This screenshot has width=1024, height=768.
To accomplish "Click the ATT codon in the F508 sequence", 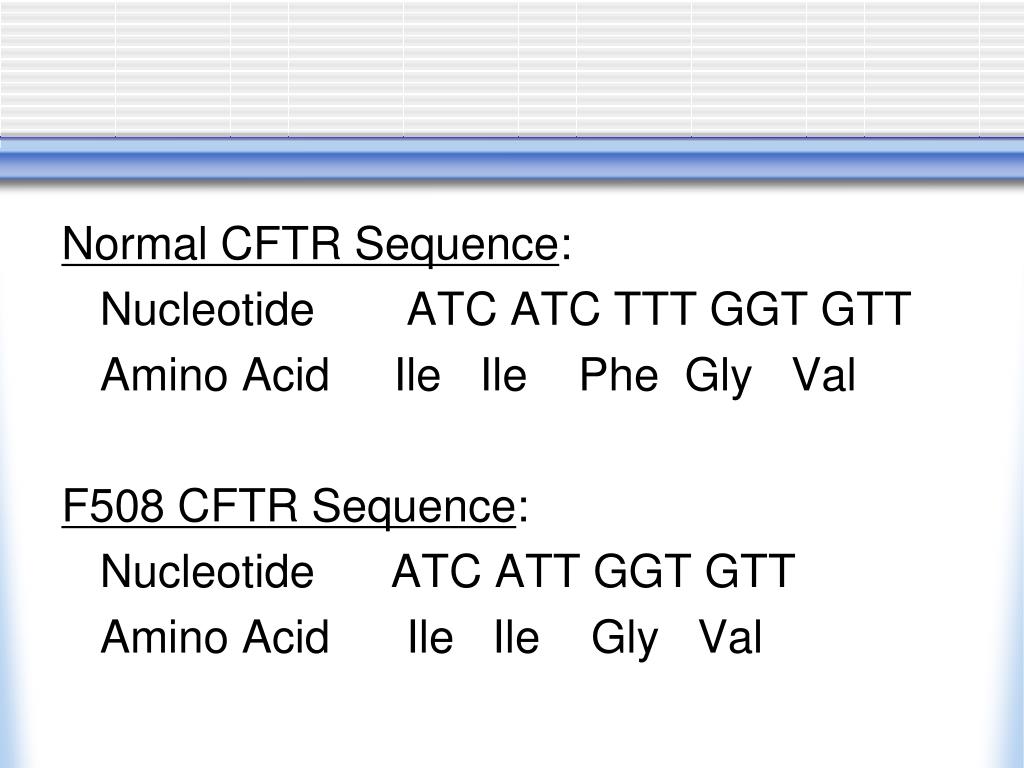I will pyautogui.click(x=537, y=571).
